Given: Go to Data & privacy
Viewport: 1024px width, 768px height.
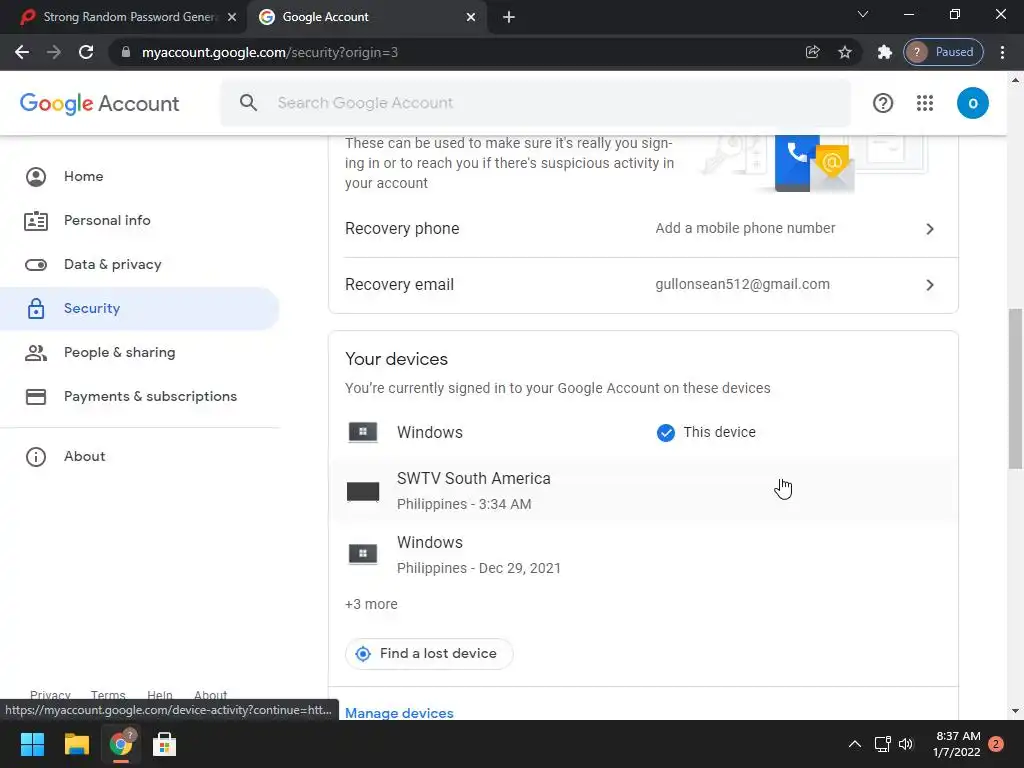Looking at the screenshot, I should pyautogui.click(x=112, y=264).
